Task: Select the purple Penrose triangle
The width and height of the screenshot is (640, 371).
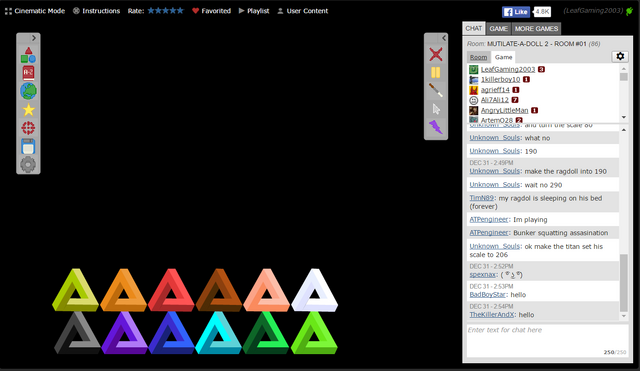Action: click(x=124, y=333)
